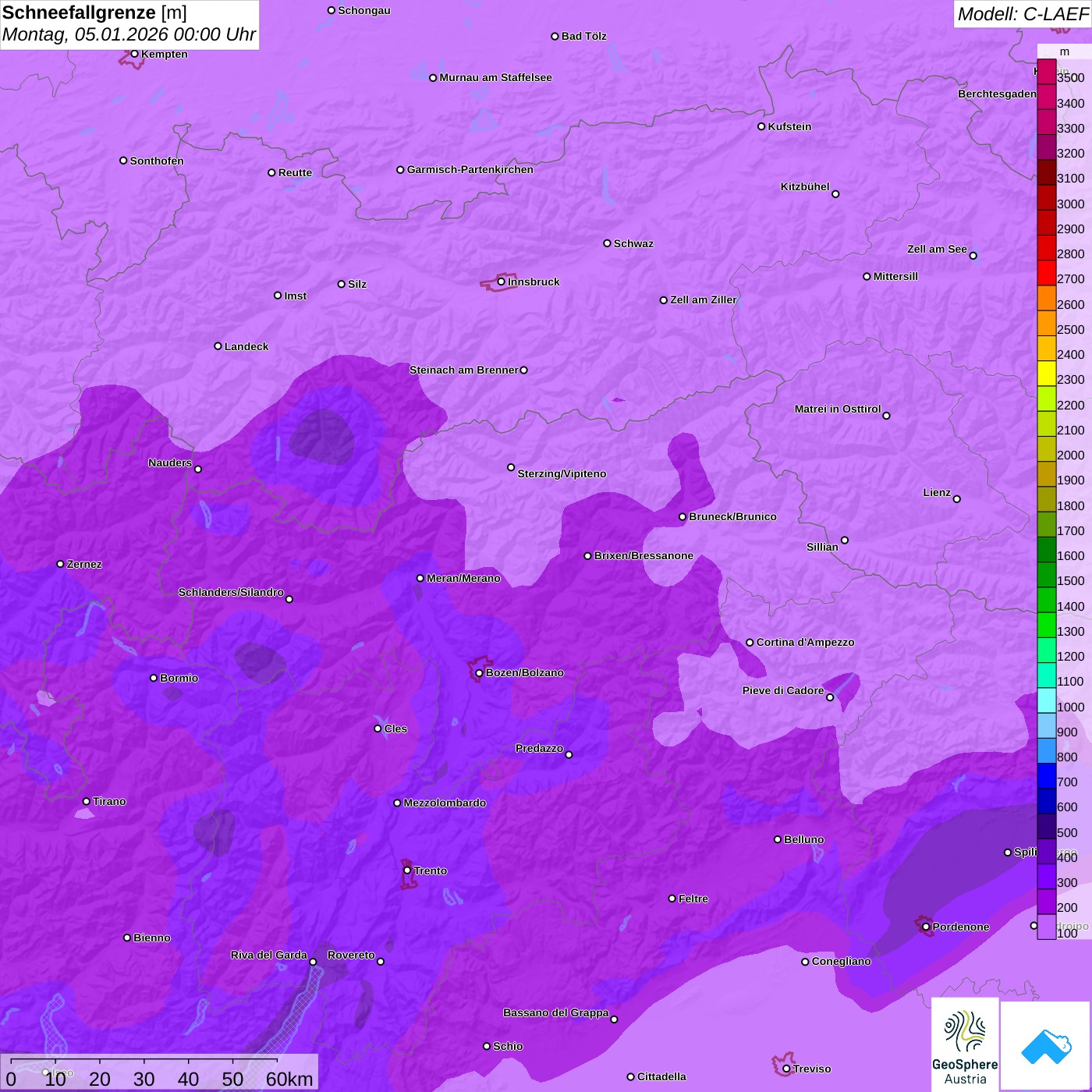This screenshot has height=1092, width=1092.
Task: Click the Schneefallgrenze [m] map title
Action: [94, 12]
